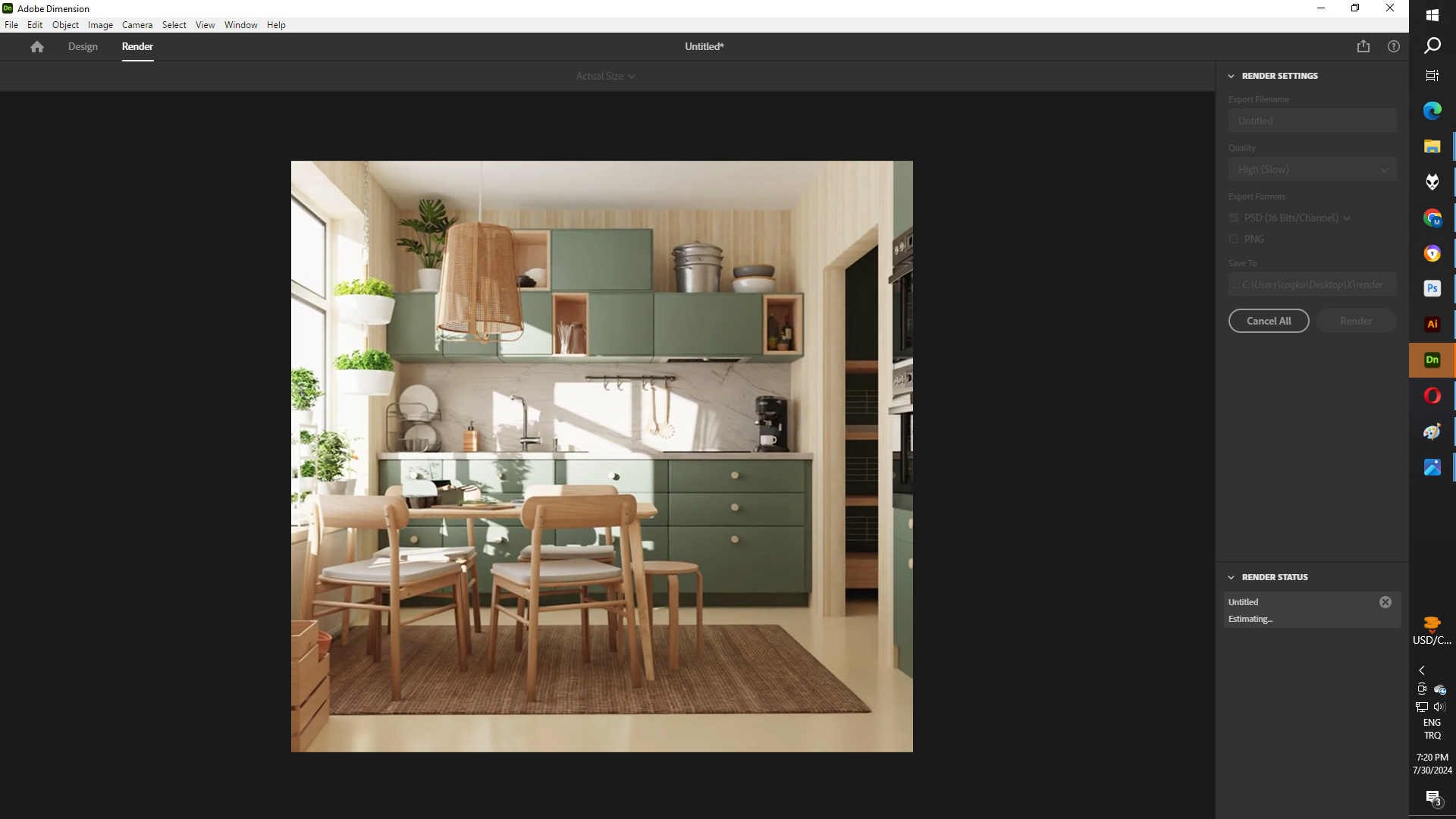
Task: Collapse the Render Settings section
Action: tap(1232, 77)
